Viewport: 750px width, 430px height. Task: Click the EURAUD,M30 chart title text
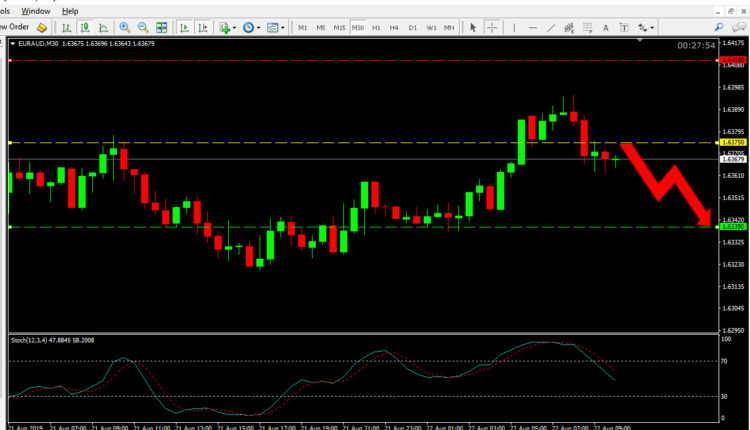38,44
